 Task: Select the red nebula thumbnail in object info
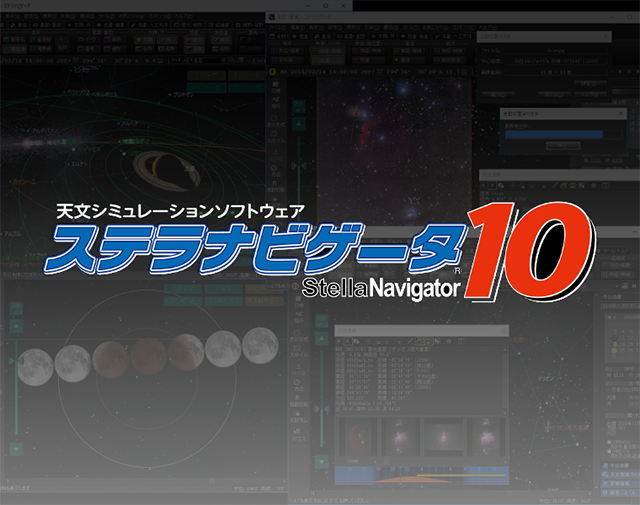point(357,437)
